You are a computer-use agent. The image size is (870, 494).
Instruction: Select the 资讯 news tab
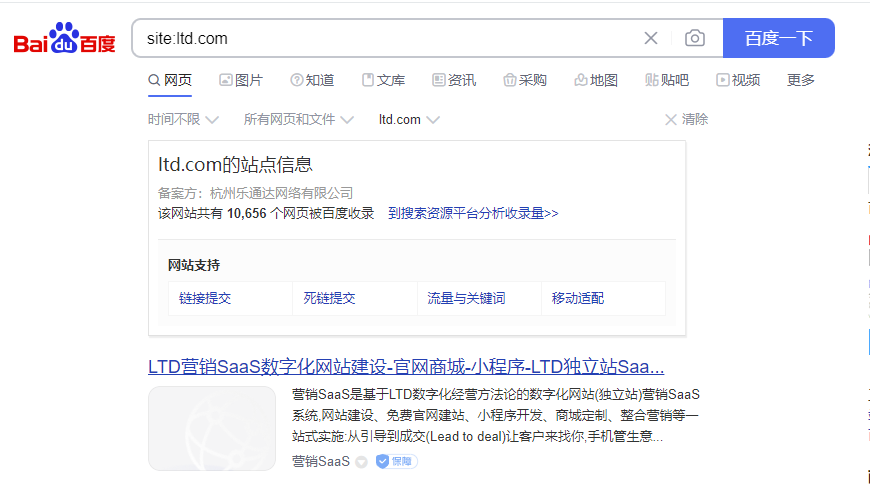[454, 80]
